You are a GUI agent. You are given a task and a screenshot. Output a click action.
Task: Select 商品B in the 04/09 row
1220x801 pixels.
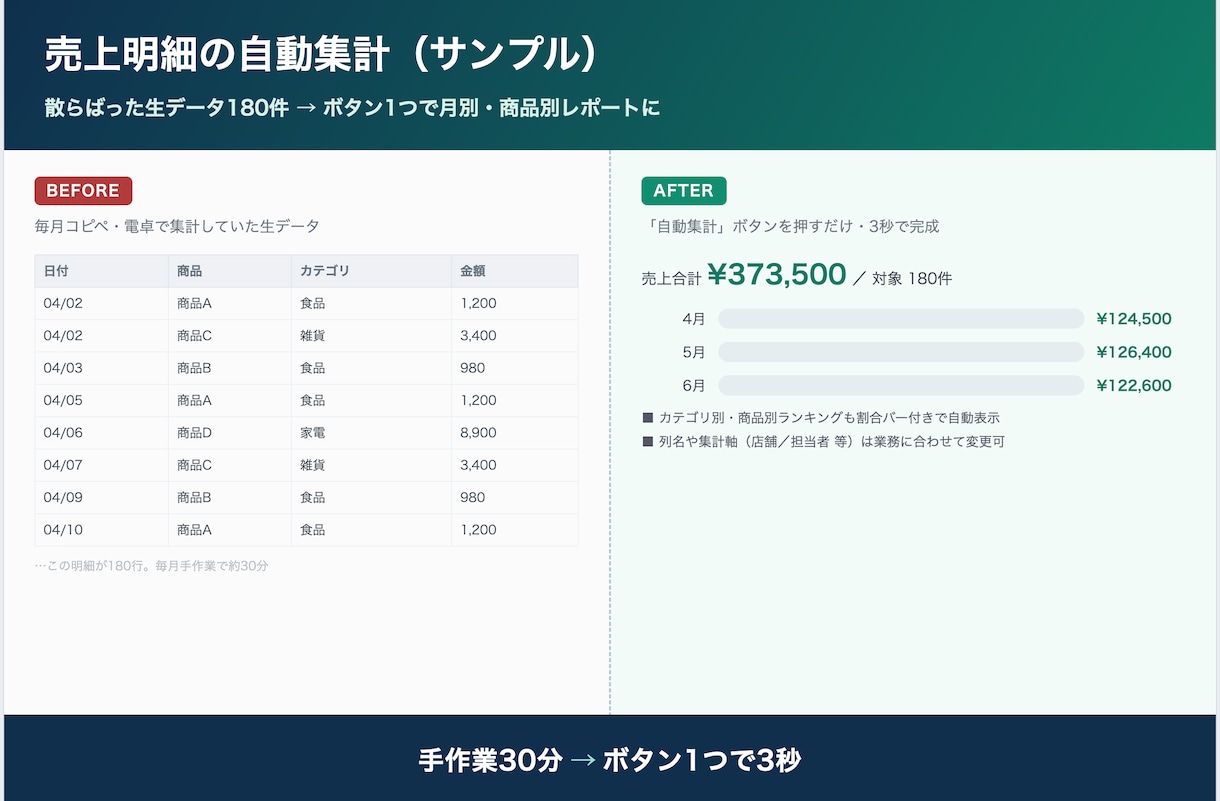point(229,497)
